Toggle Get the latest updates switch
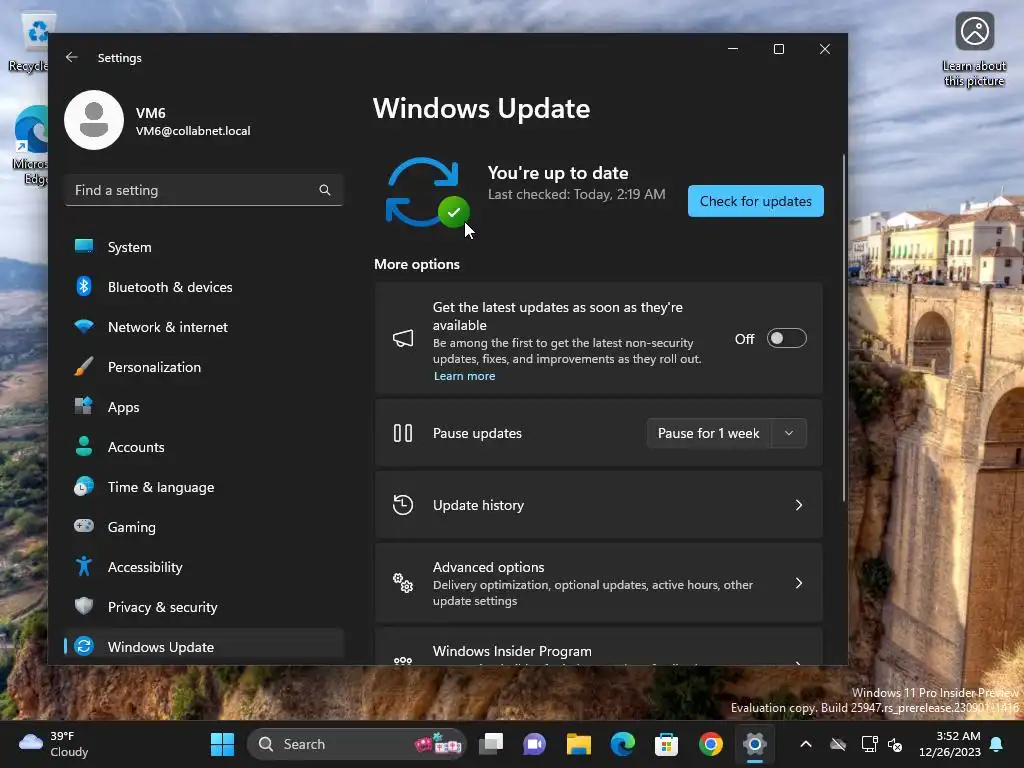Image resolution: width=1024 pixels, height=768 pixels. click(786, 338)
